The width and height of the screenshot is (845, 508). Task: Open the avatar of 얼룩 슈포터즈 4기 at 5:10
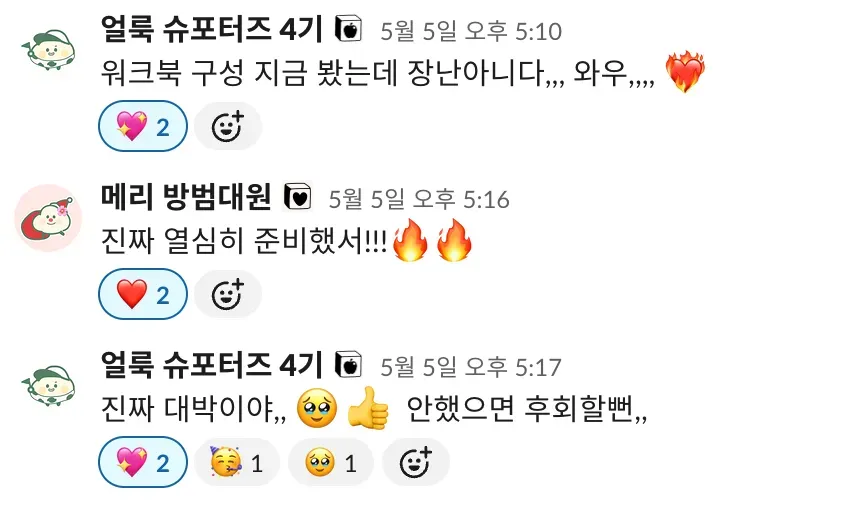coord(48,50)
